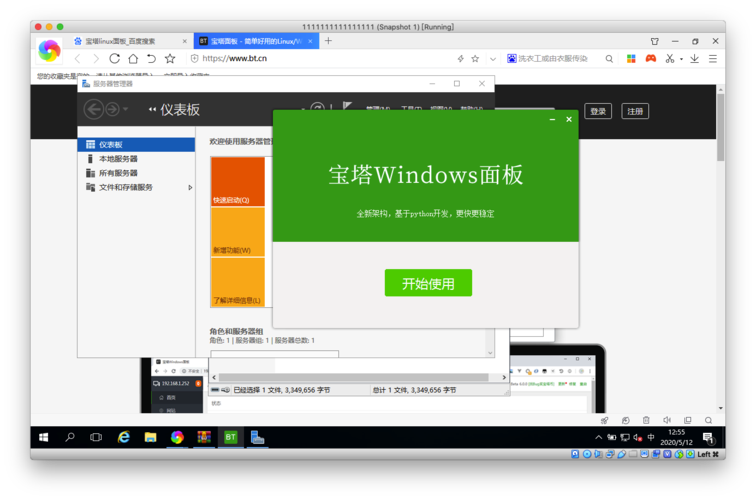Click the Server Manager taskbar icon

pyautogui.click(x=257, y=437)
